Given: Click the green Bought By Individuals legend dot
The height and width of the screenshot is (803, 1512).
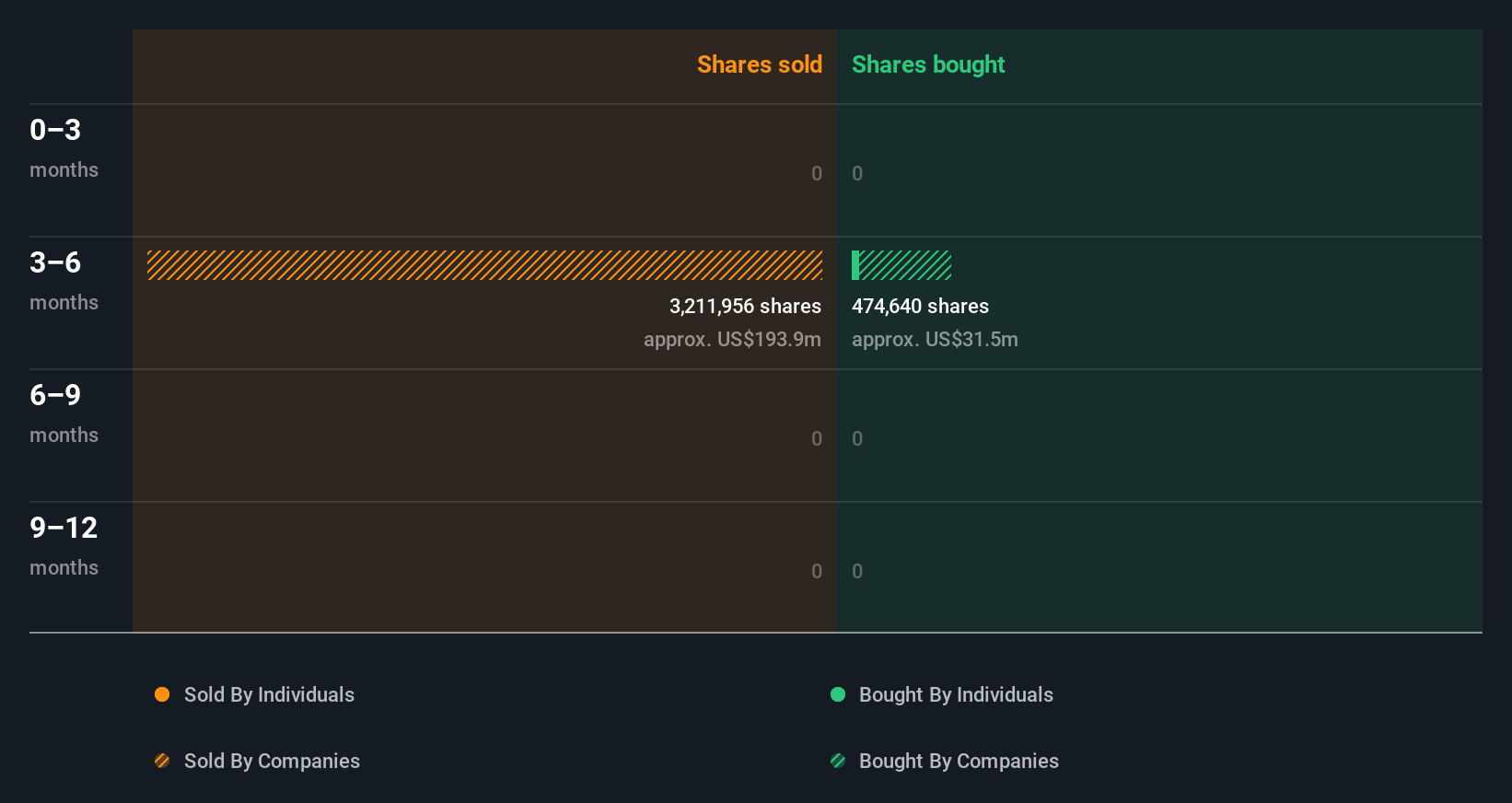Looking at the screenshot, I should [x=838, y=694].
